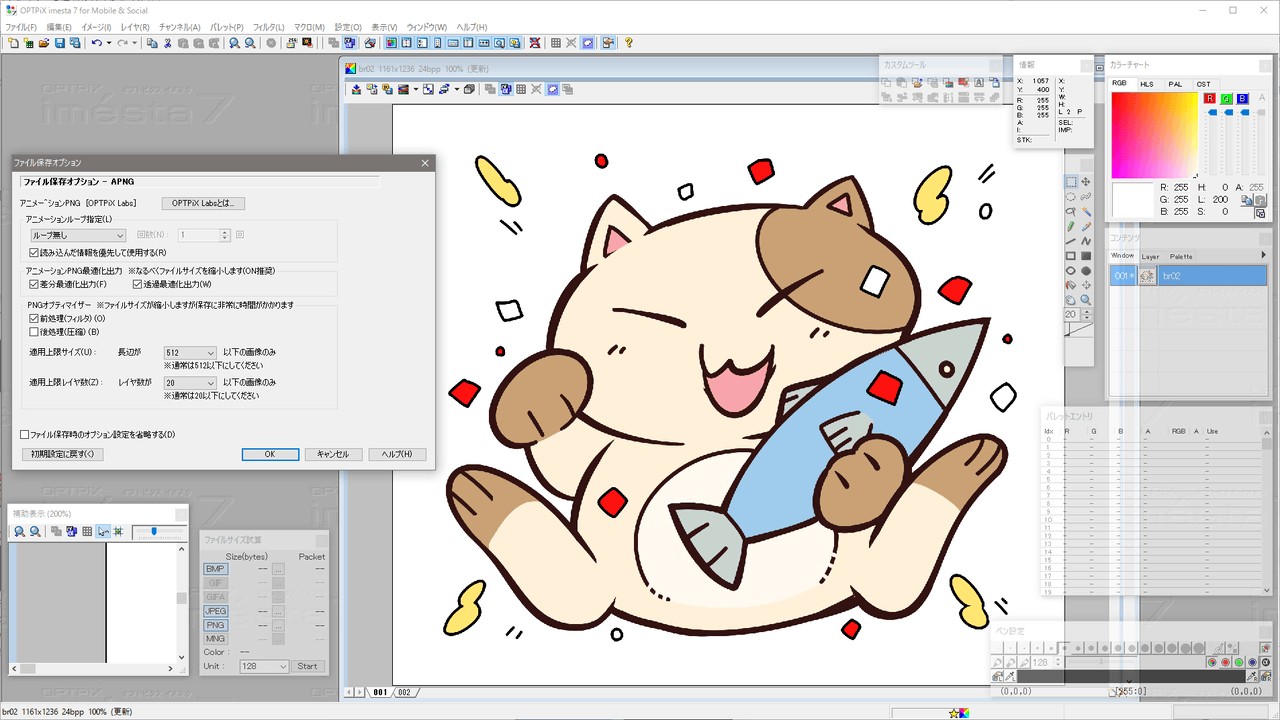Image resolution: width=1280 pixels, height=720 pixels.
Task: Click the red channel slider handle
Action: coord(1213,112)
